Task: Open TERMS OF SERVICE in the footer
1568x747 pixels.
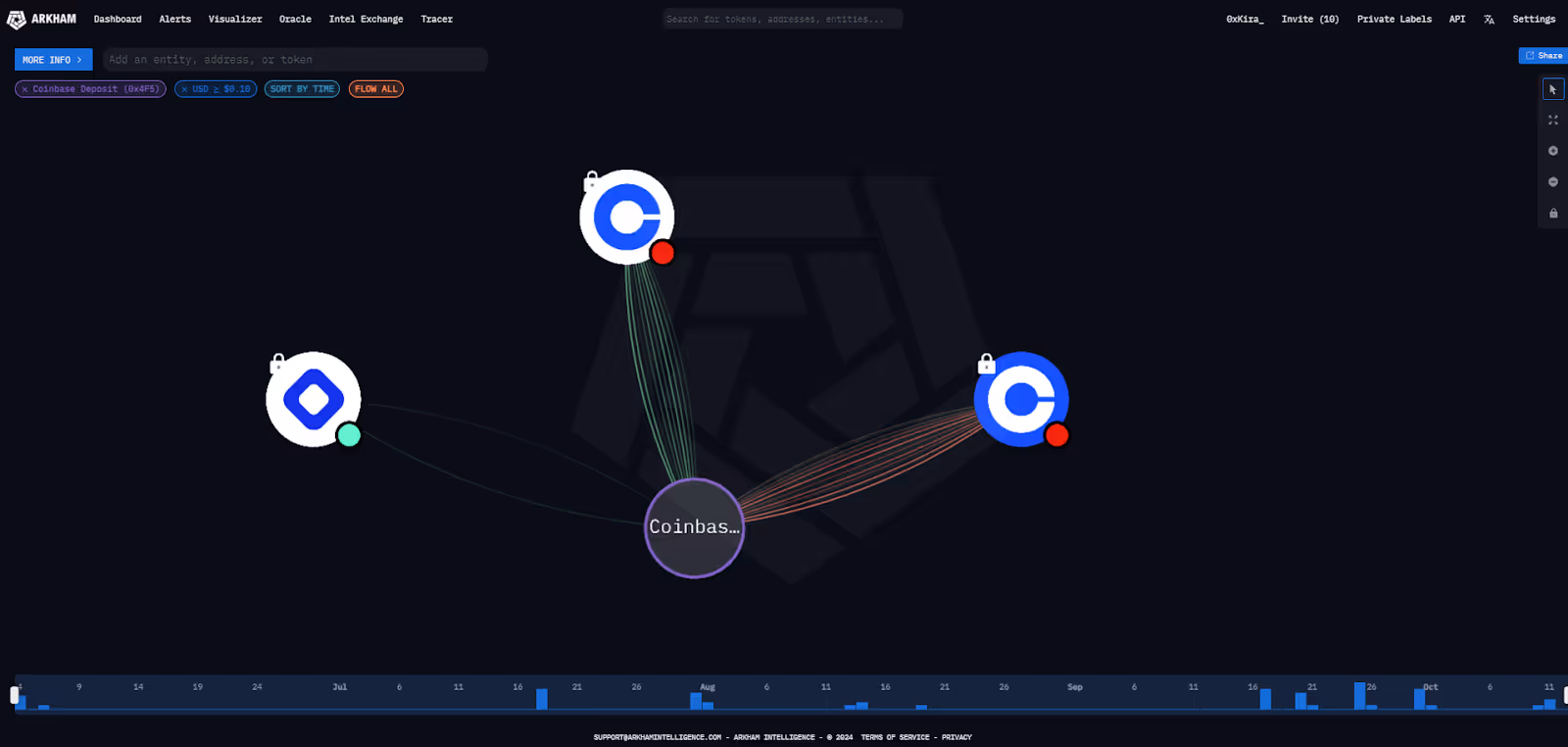Action: point(895,737)
